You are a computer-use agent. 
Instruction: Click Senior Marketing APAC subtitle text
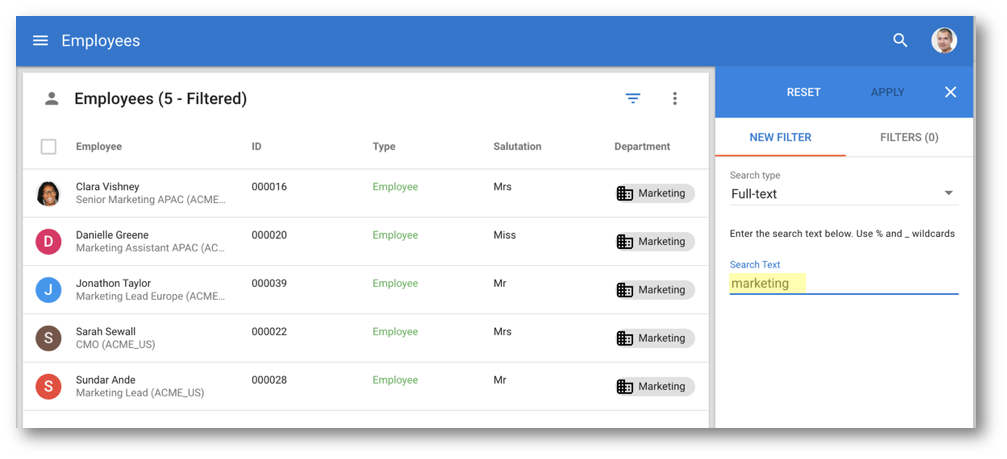pyautogui.click(x=151, y=200)
